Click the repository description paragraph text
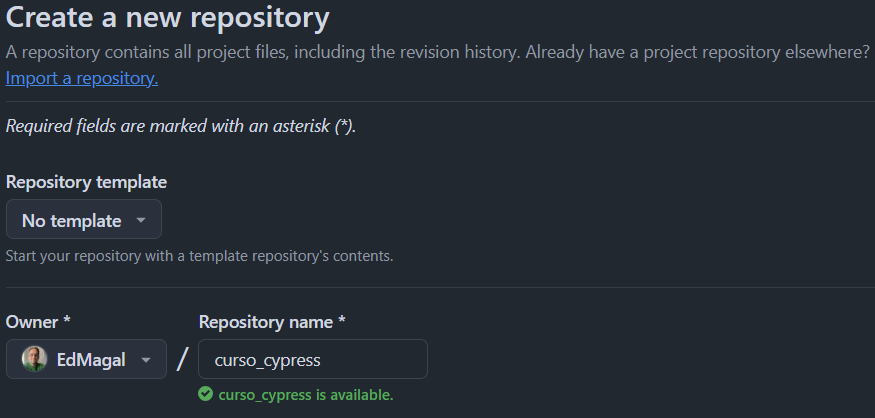Viewport: 875px width, 418px height. pyautogui.click(x=437, y=52)
